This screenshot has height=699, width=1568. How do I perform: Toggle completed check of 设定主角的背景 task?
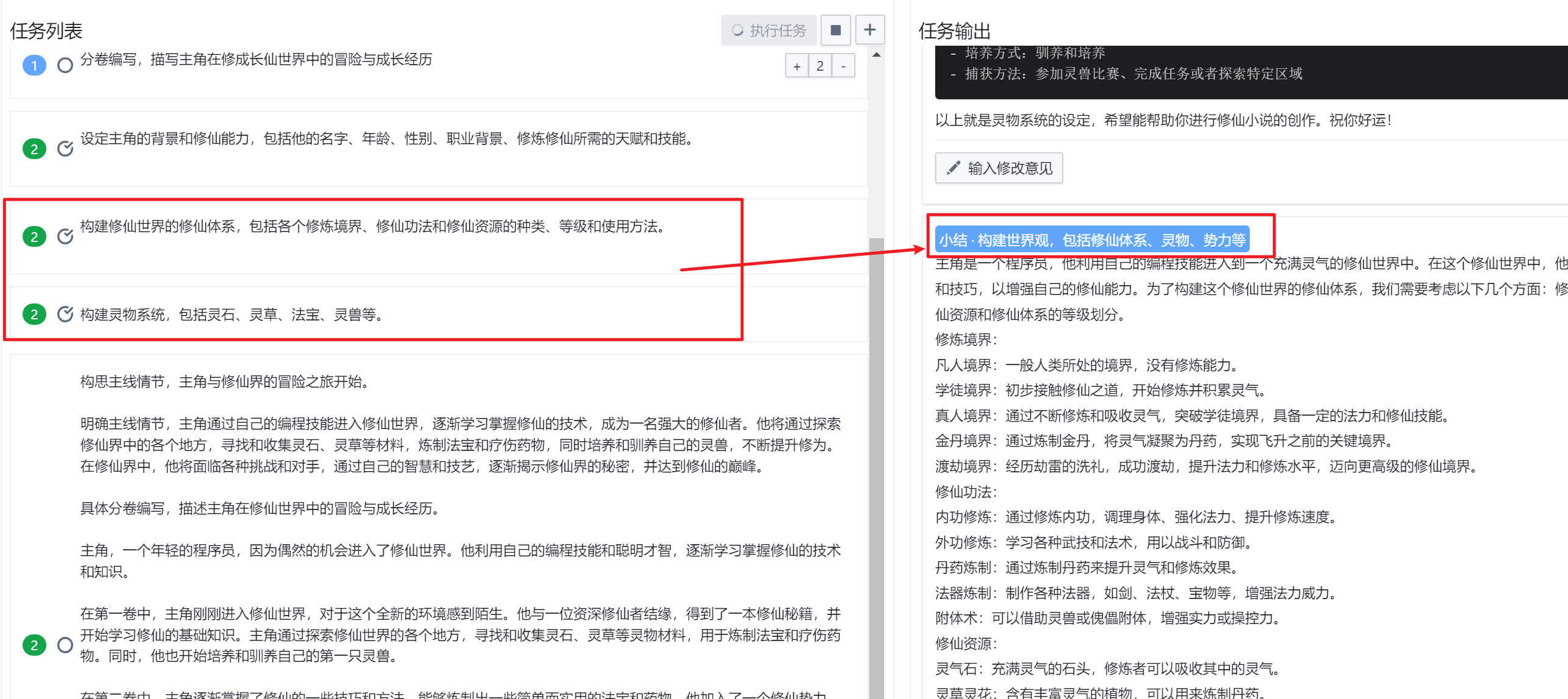[x=65, y=149]
